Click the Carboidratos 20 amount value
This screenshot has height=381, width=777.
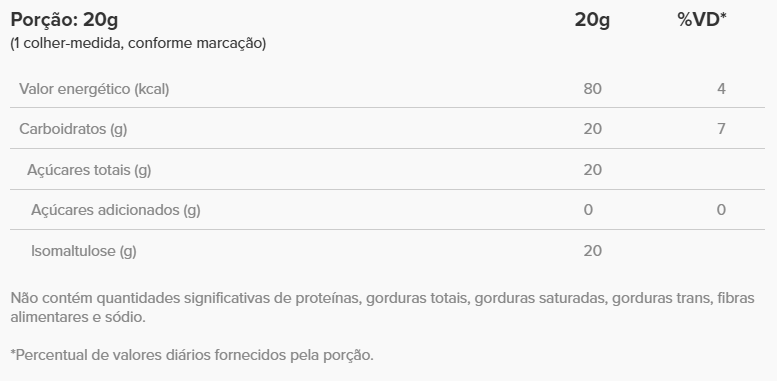point(593,129)
